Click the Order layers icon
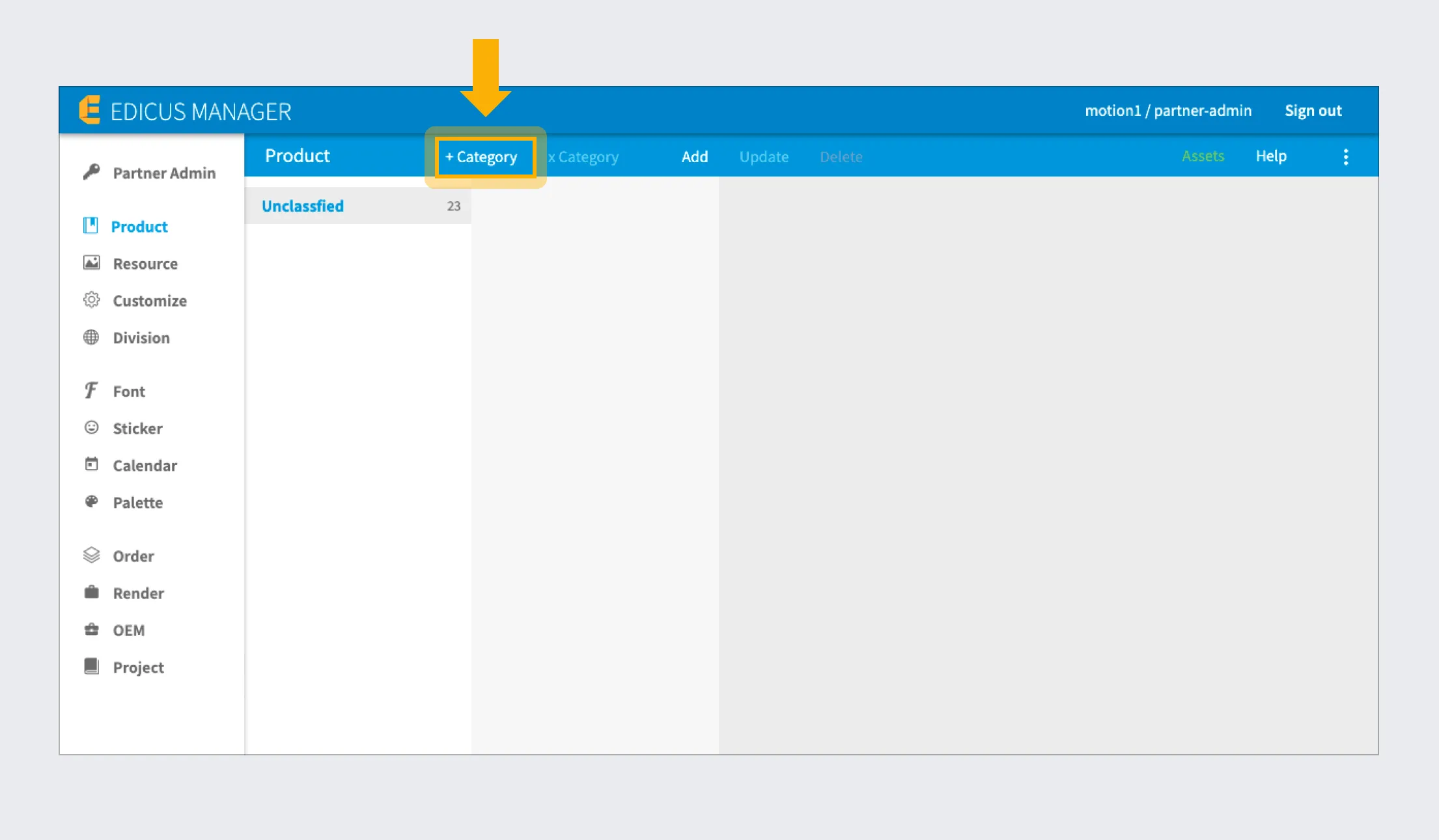This screenshot has height=840, width=1439. (91, 555)
